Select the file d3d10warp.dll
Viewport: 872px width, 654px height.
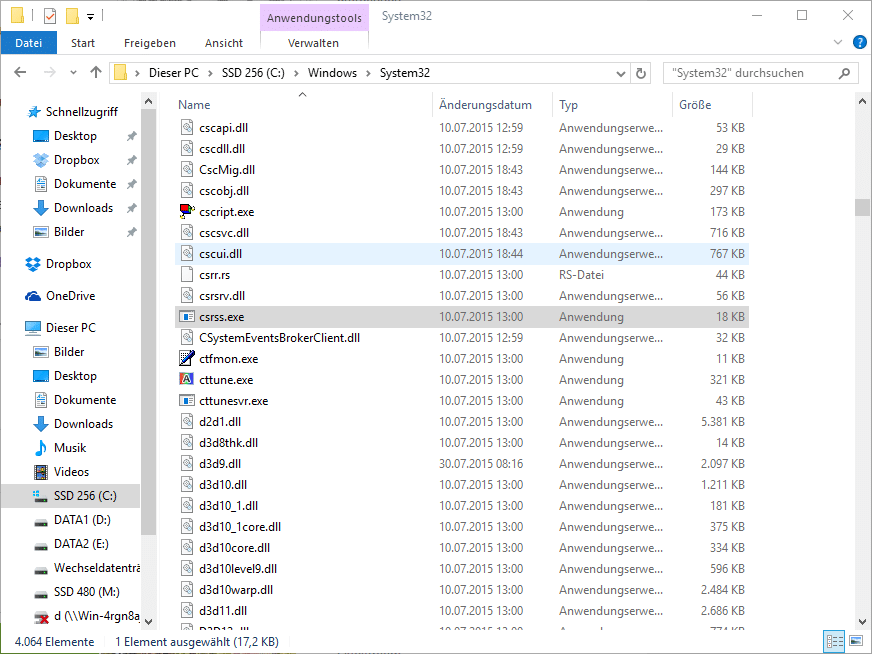[462, 589]
